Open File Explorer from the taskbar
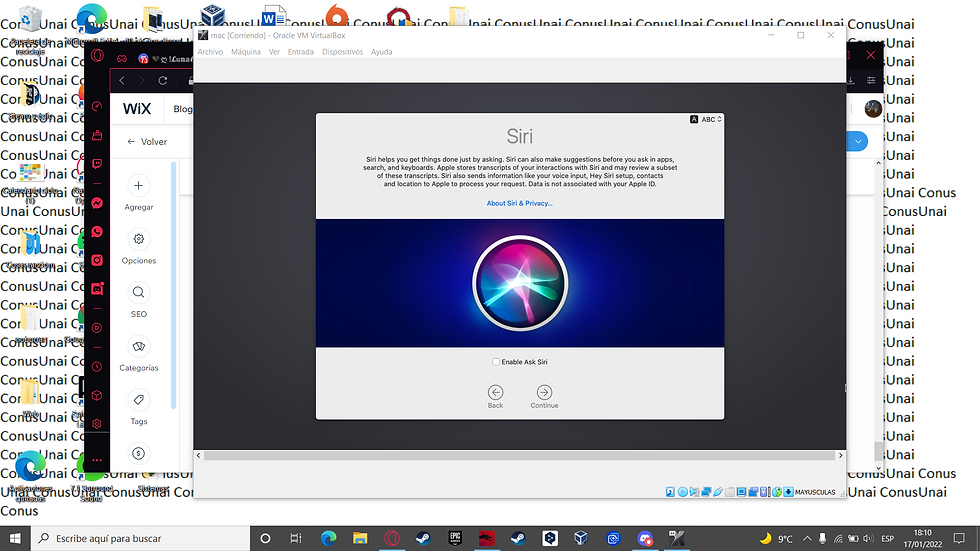The height and width of the screenshot is (551, 980). (x=360, y=538)
